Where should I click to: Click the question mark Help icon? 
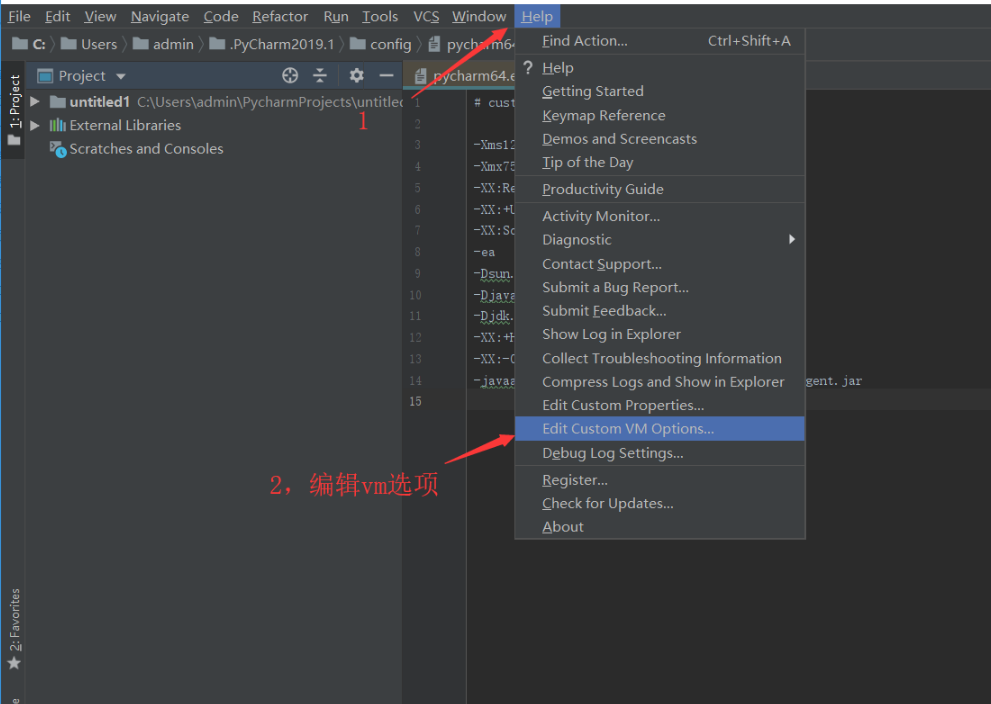tap(528, 67)
